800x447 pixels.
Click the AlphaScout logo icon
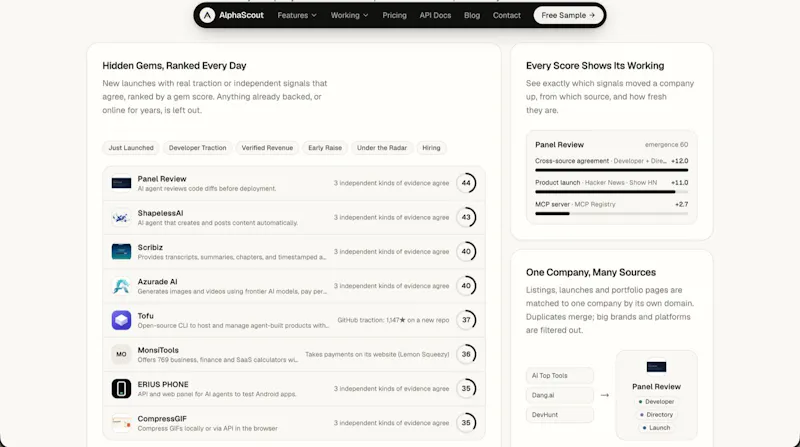tap(207, 15)
